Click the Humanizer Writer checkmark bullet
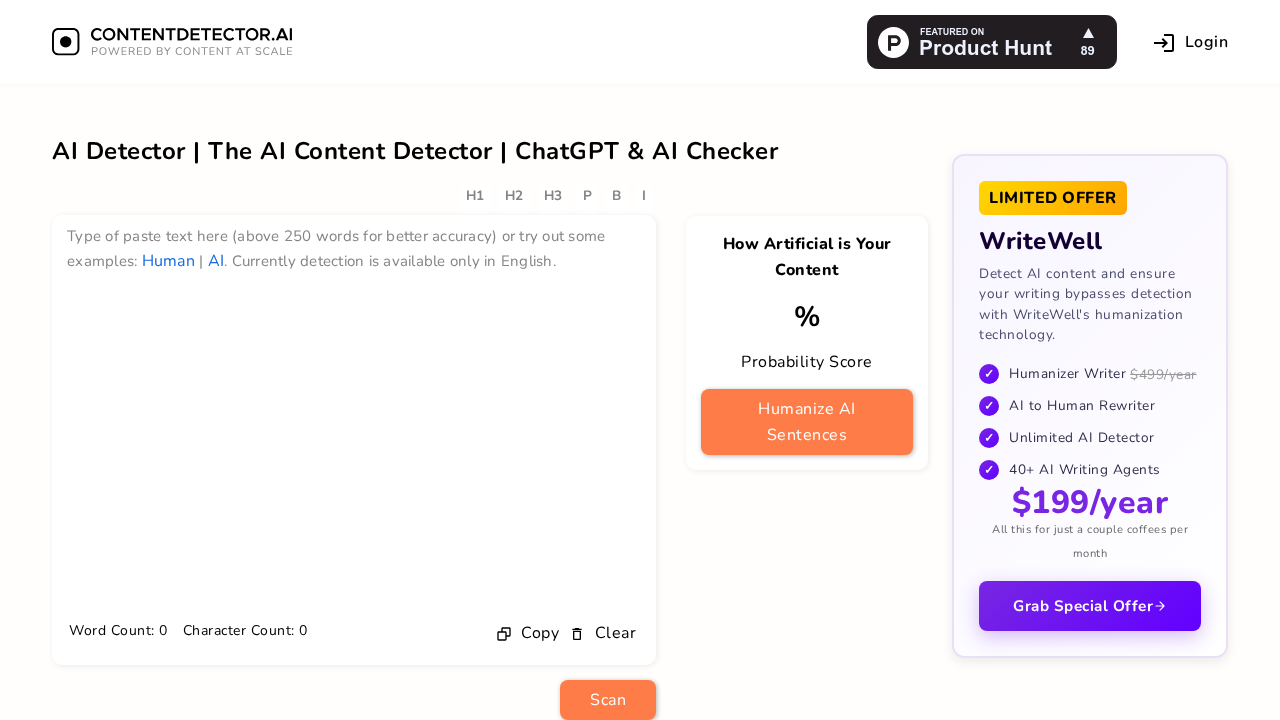 (988, 373)
